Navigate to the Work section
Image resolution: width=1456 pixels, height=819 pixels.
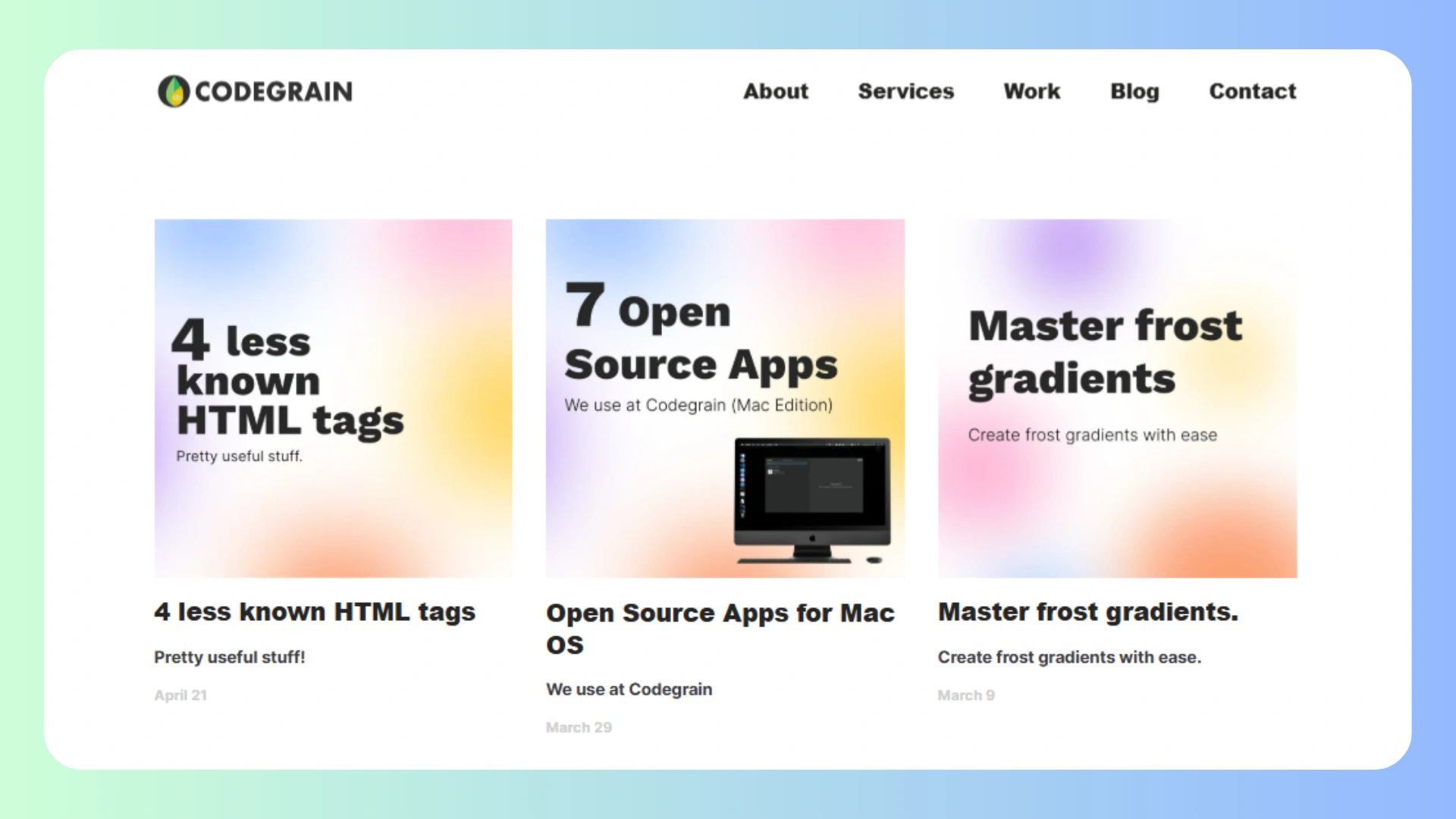click(1031, 91)
